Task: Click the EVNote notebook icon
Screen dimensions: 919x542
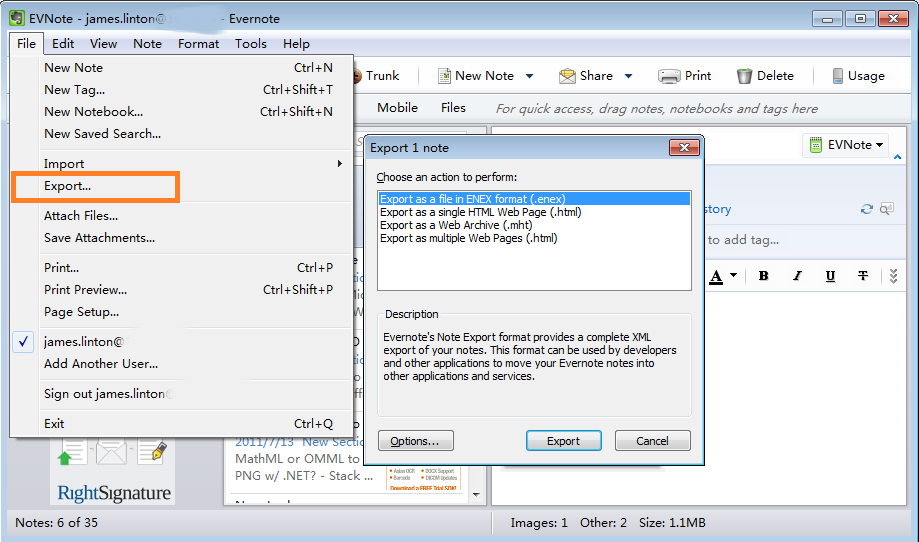Action: [x=815, y=145]
